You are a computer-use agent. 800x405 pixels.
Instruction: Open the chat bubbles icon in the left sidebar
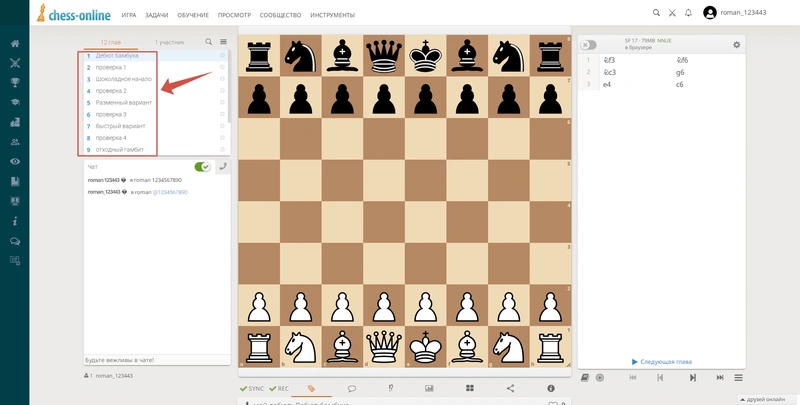[x=15, y=241]
